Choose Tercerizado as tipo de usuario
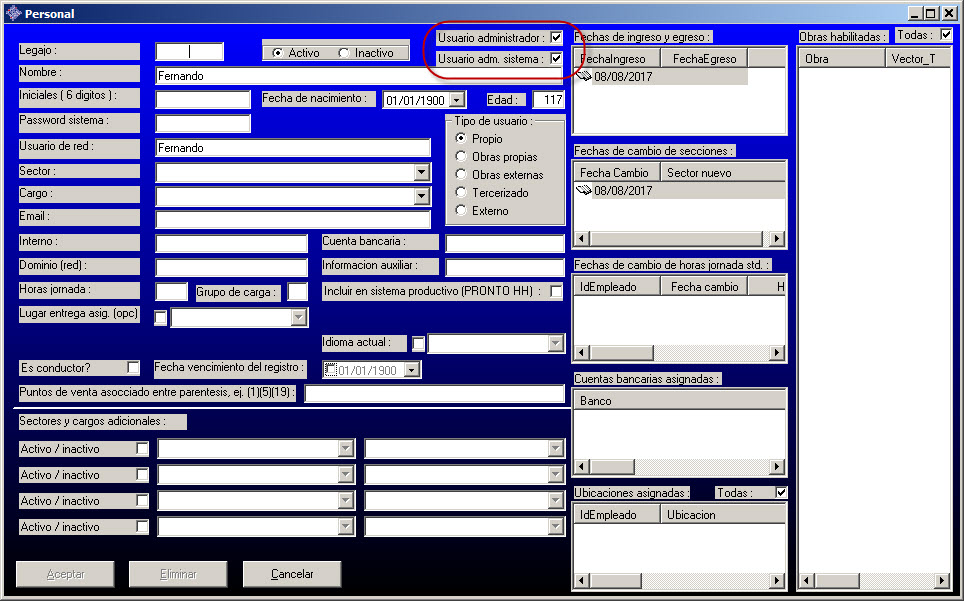Screen dimensions: 964x601 [x=461, y=193]
